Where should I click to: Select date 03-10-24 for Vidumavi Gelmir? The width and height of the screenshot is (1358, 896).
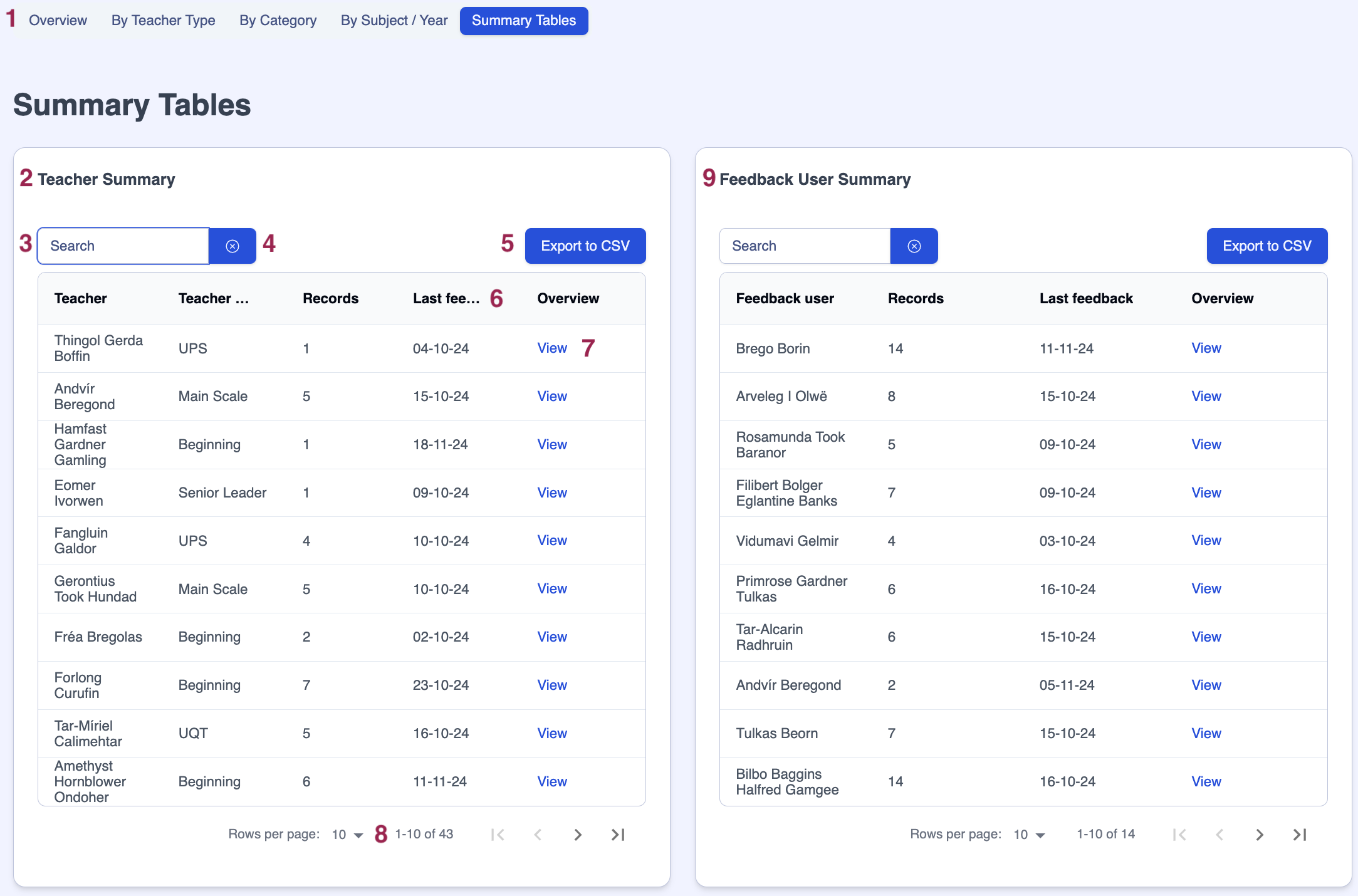pos(1067,541)
